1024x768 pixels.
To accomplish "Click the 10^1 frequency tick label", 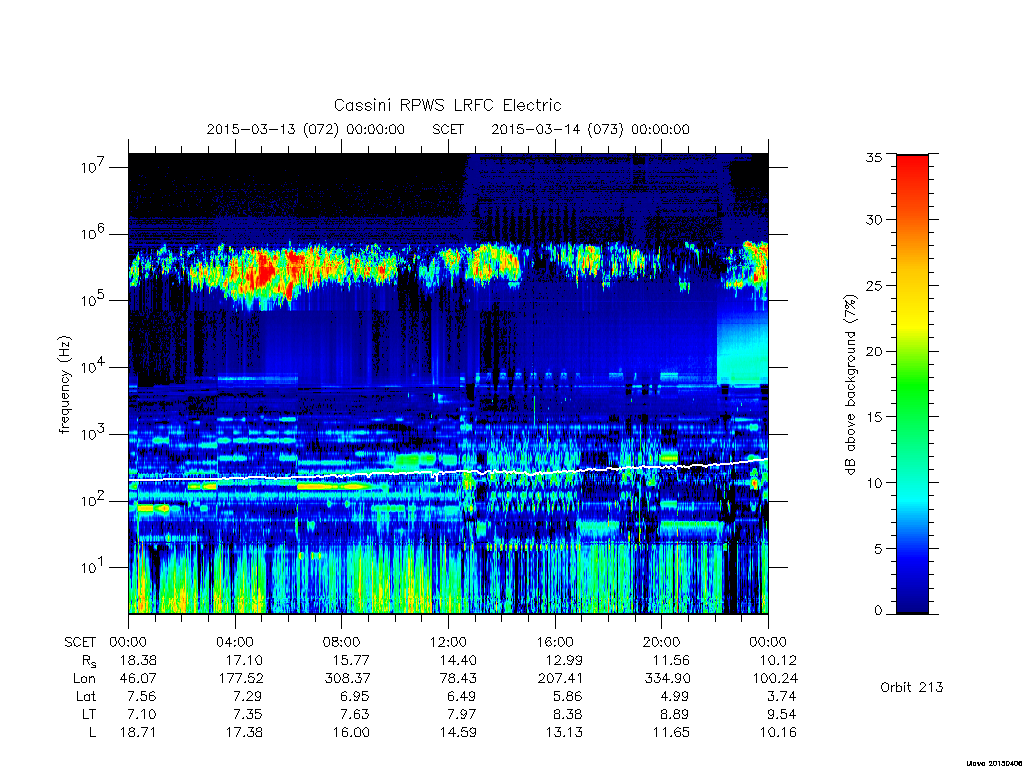I will click(x=93, y=568).
